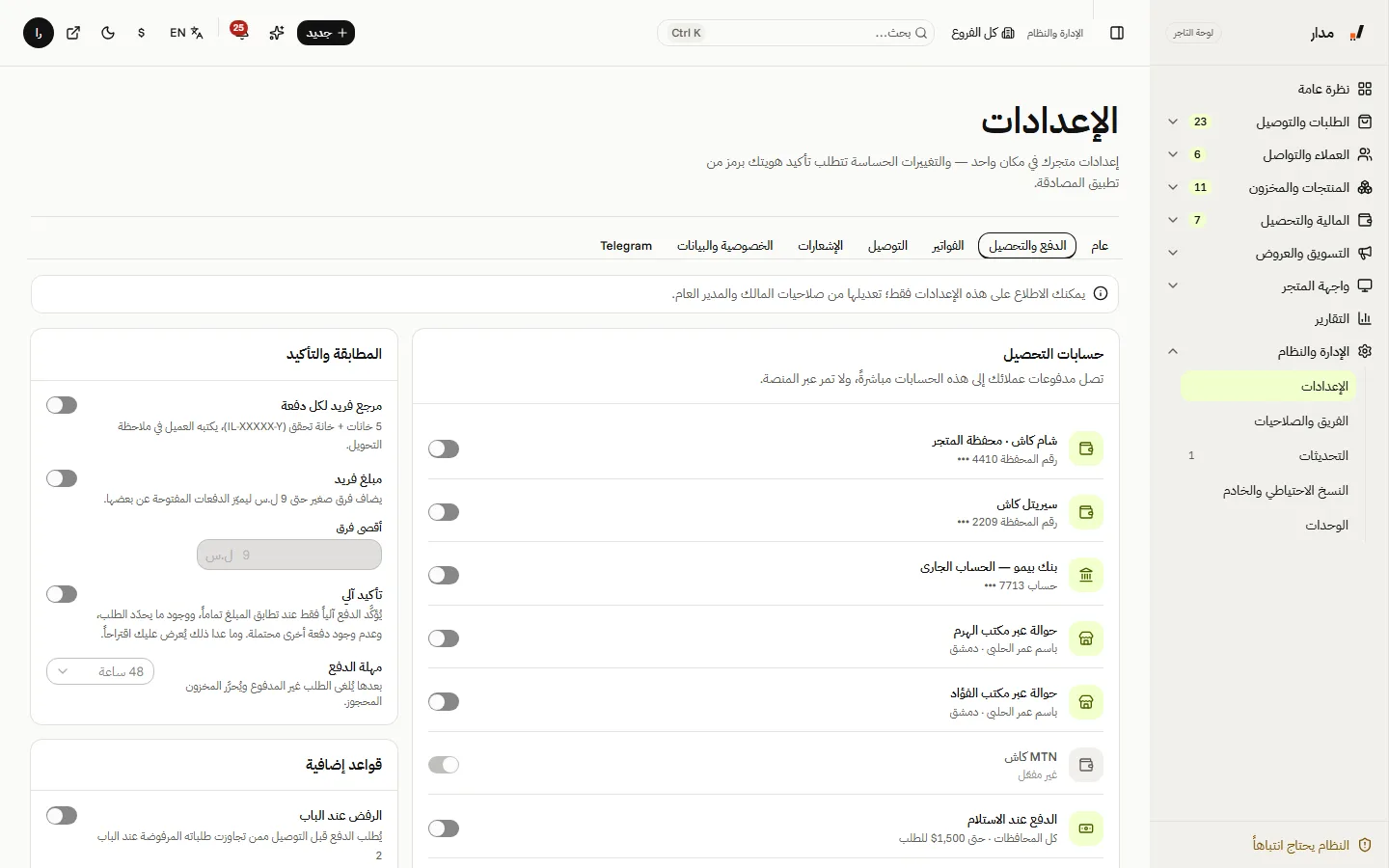Click the بنك بيمو bank icon
The height and width of the screenshot is (868, 1389).
click(x=1086, y=576)
